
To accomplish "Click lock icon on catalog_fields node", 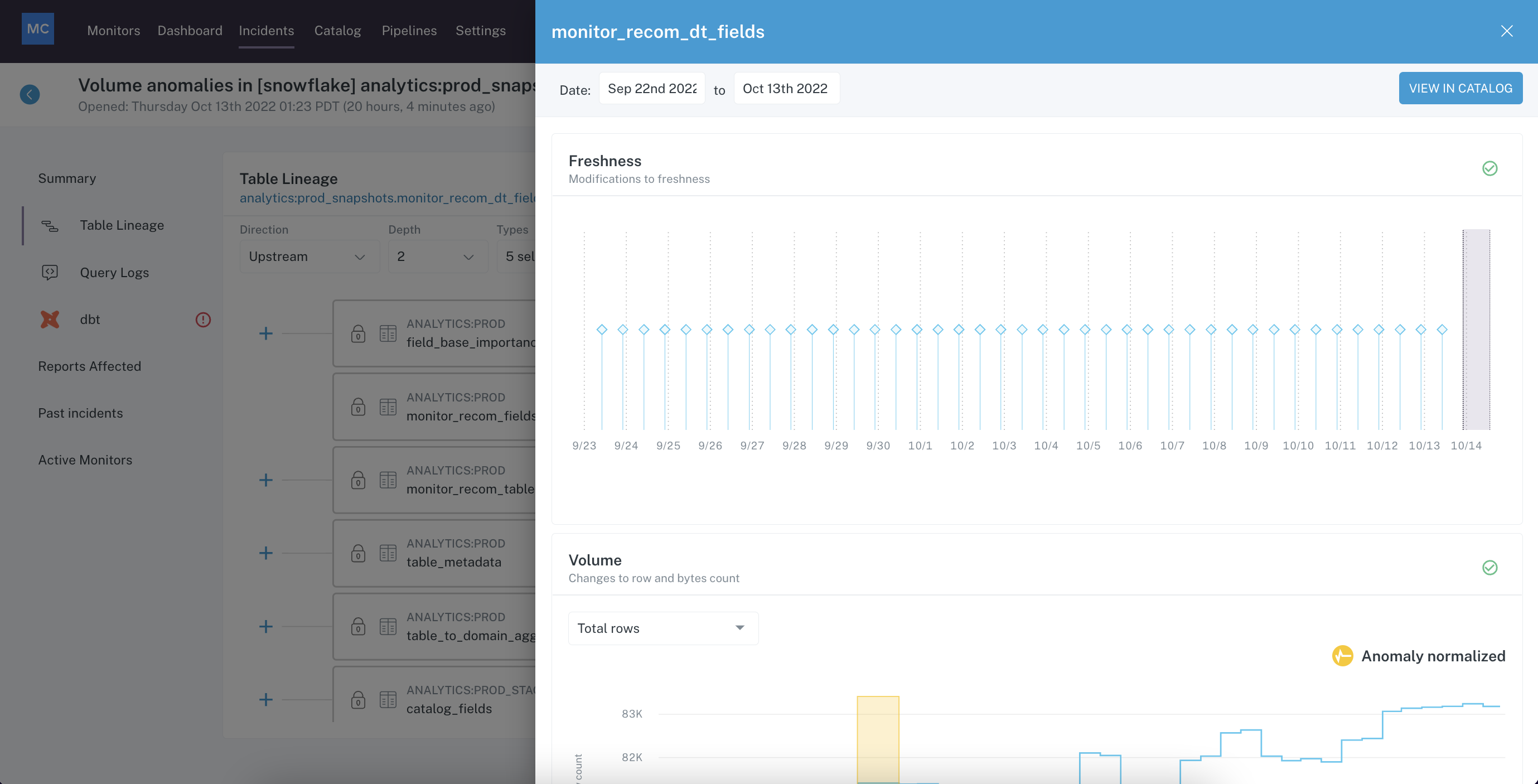I will click(x=358, y=699).
